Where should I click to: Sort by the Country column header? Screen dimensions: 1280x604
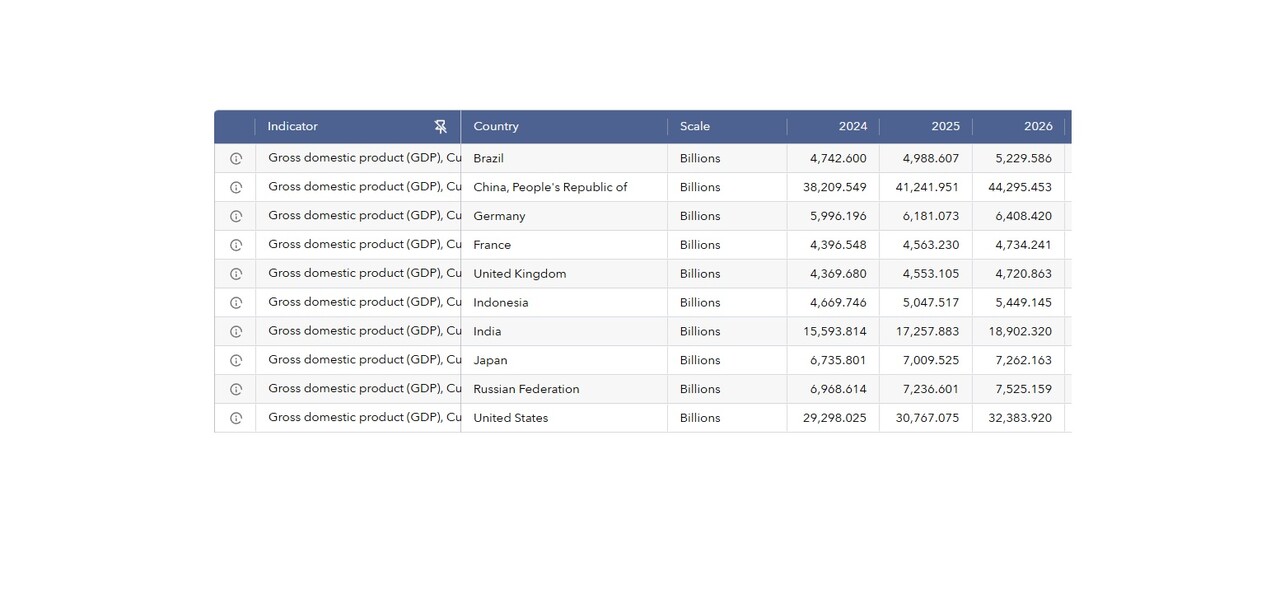click(x=496, y=127)
